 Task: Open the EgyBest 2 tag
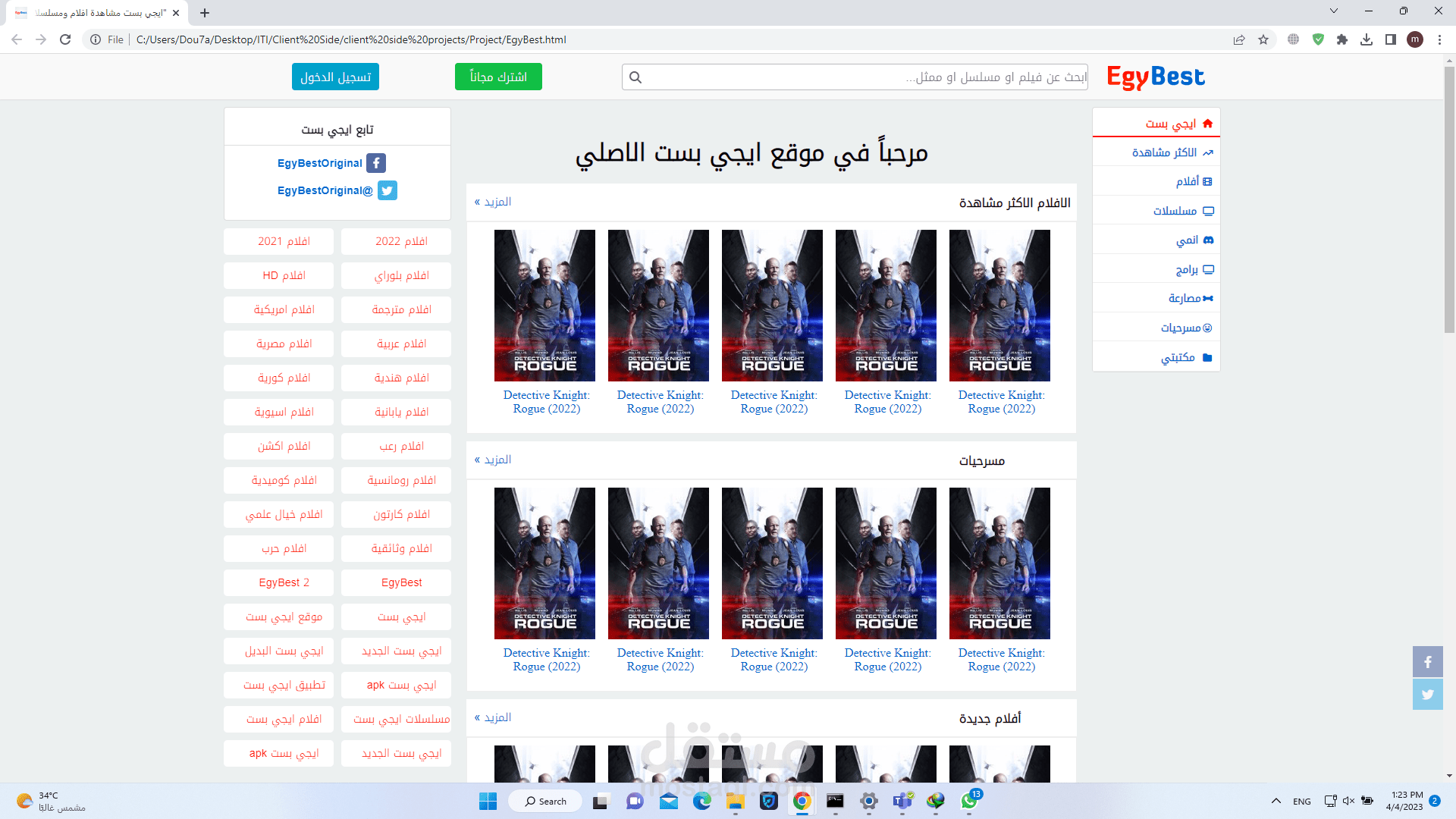[x=278, y=582]
